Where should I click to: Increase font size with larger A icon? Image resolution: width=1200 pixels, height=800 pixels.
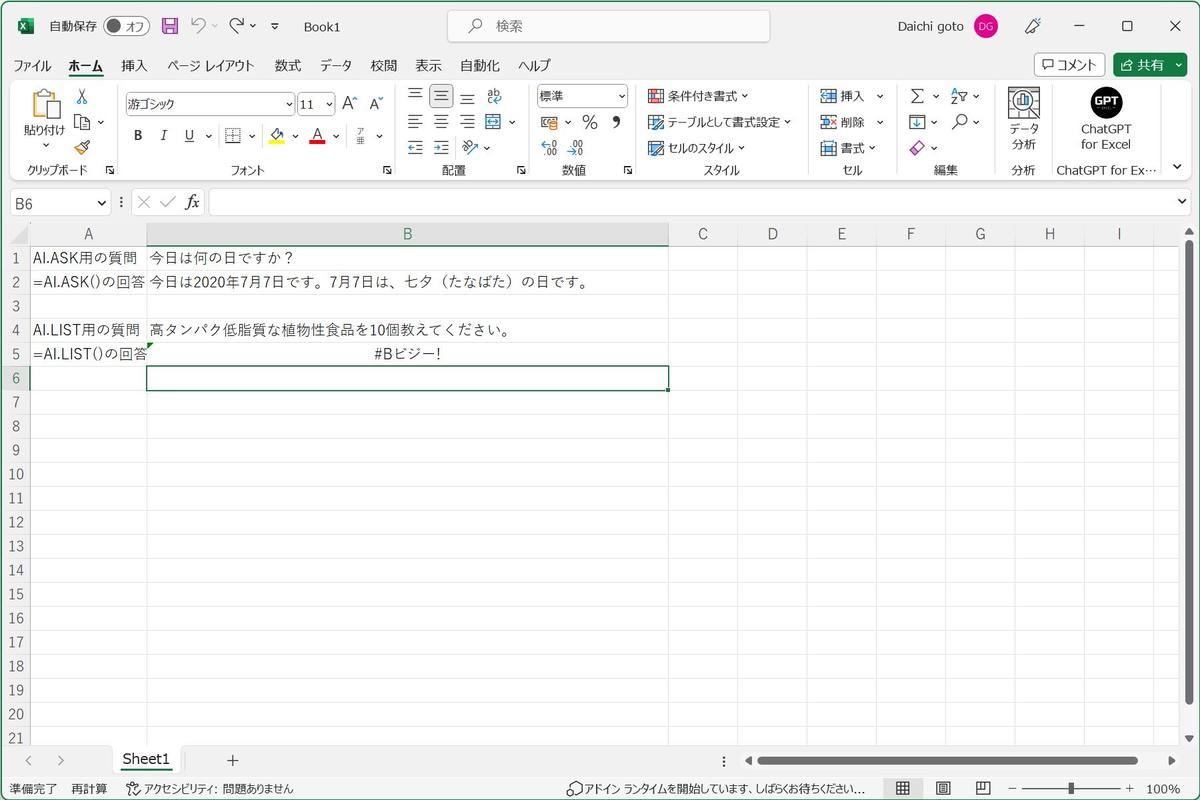(349, 103)
